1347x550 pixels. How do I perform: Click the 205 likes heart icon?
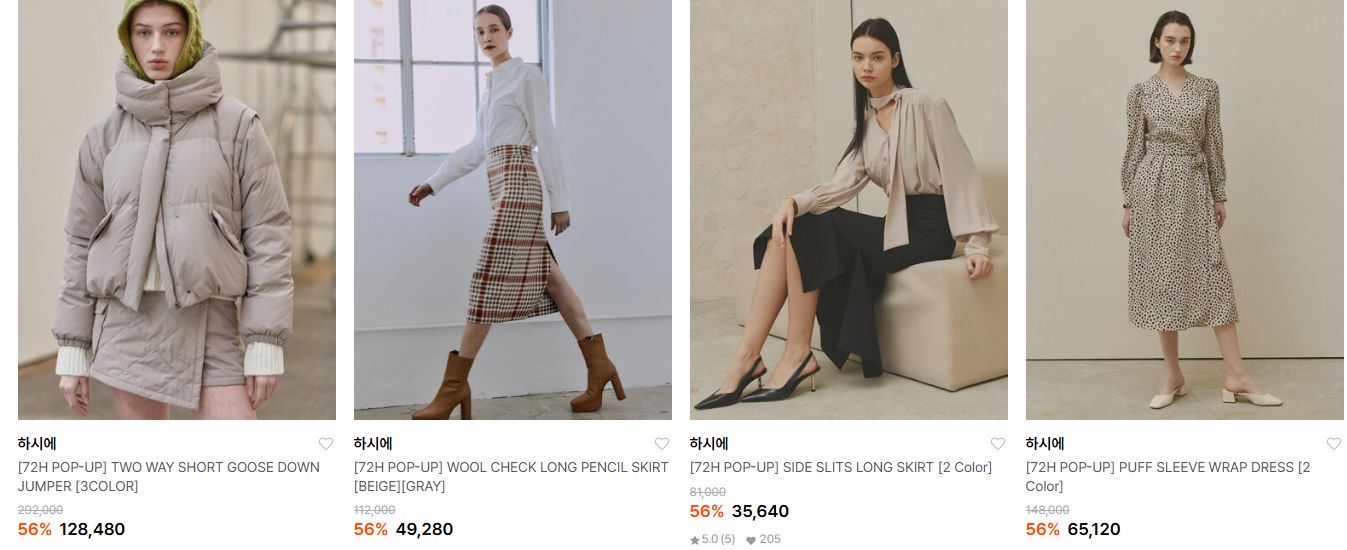751,540
